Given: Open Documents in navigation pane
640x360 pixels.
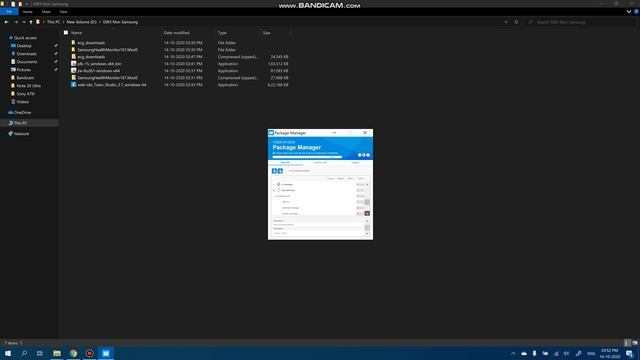Looking at the screenshot, I should click(27, 62).
